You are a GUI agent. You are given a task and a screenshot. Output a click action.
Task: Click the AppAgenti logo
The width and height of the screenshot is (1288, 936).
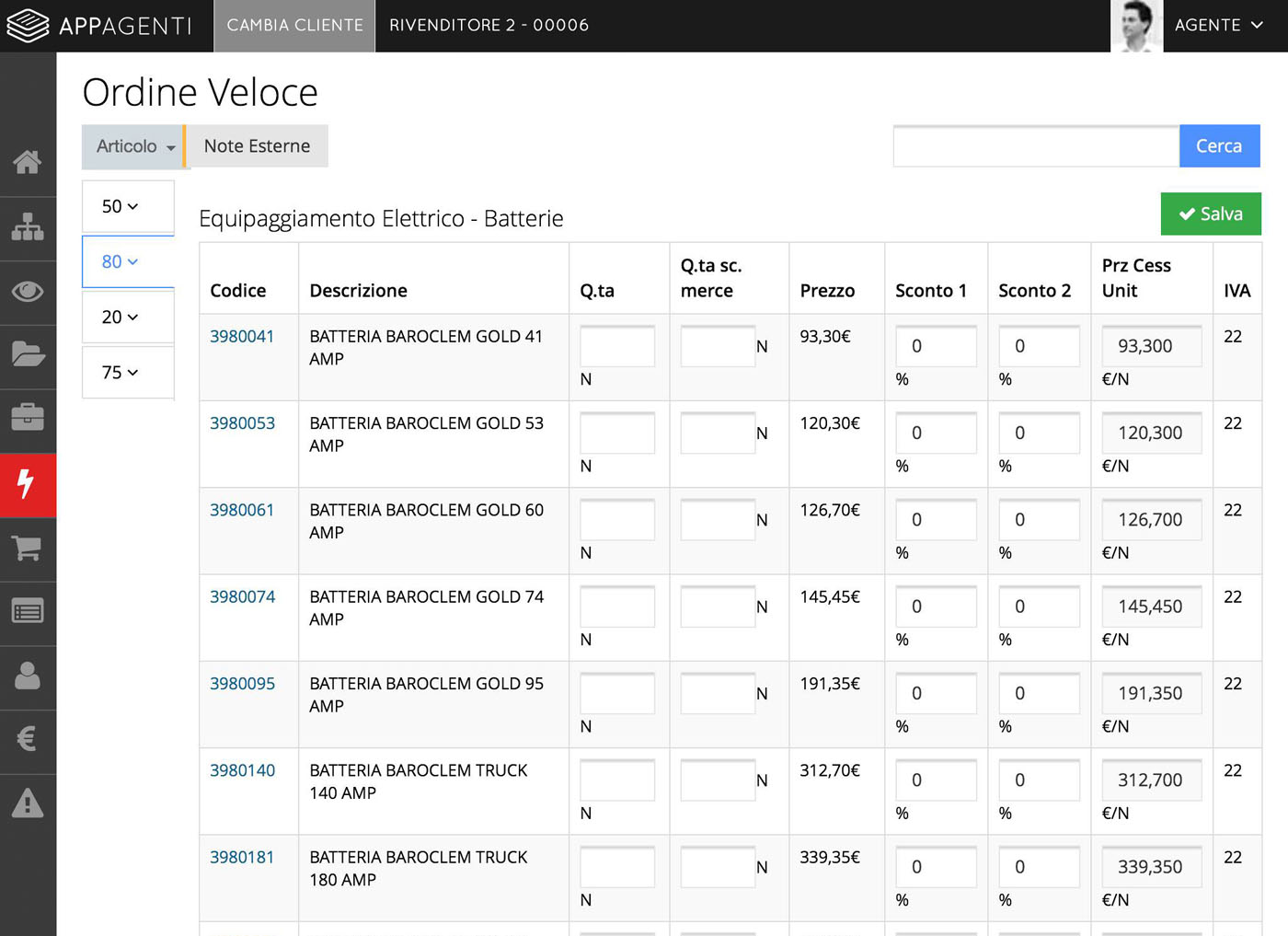click(x=99, y=26)
